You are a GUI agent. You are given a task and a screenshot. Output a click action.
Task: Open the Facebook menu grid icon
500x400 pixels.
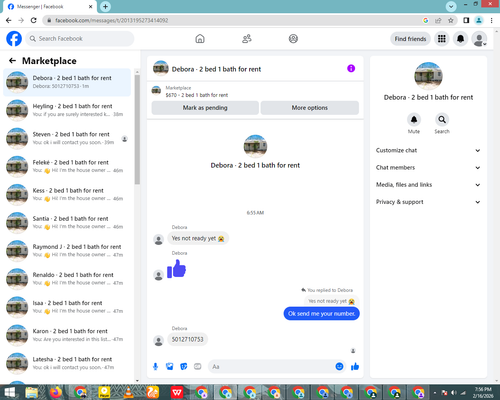tap(442, 39)
